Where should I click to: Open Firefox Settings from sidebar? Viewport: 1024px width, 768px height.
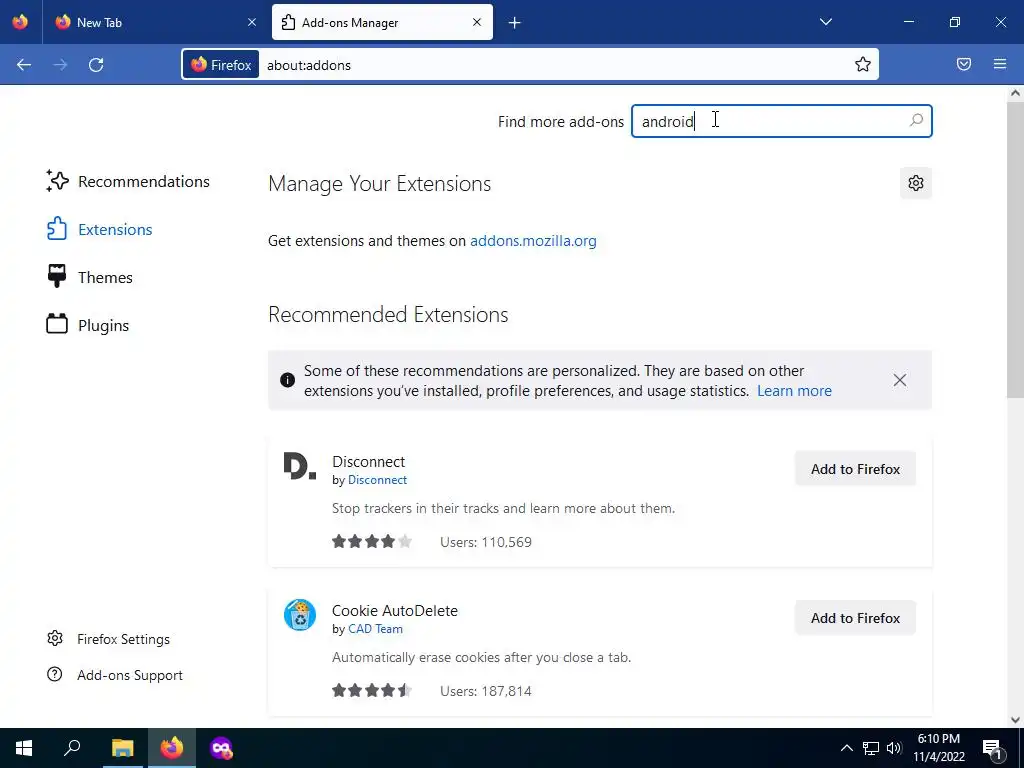pyautogui.click(x=108, y=639)
